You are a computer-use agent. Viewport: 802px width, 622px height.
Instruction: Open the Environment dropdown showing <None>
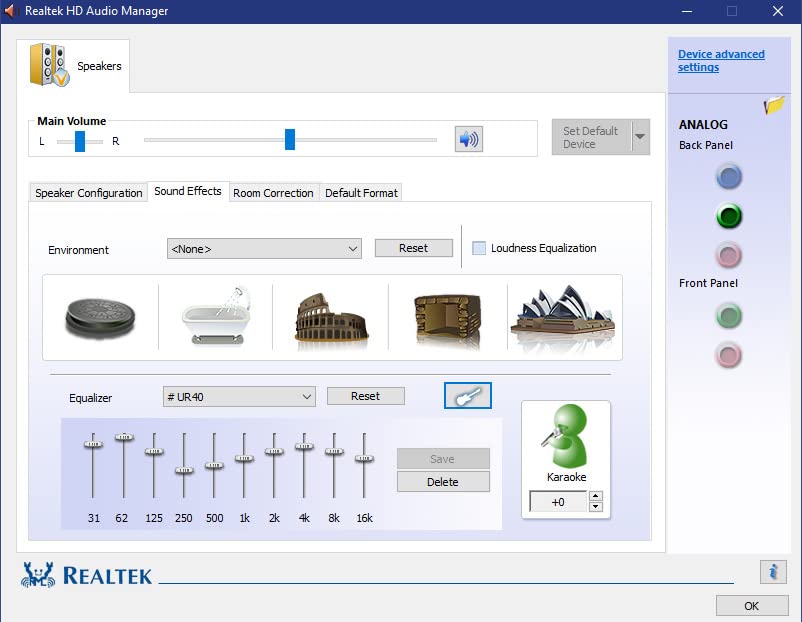click(x=264, y=249)
